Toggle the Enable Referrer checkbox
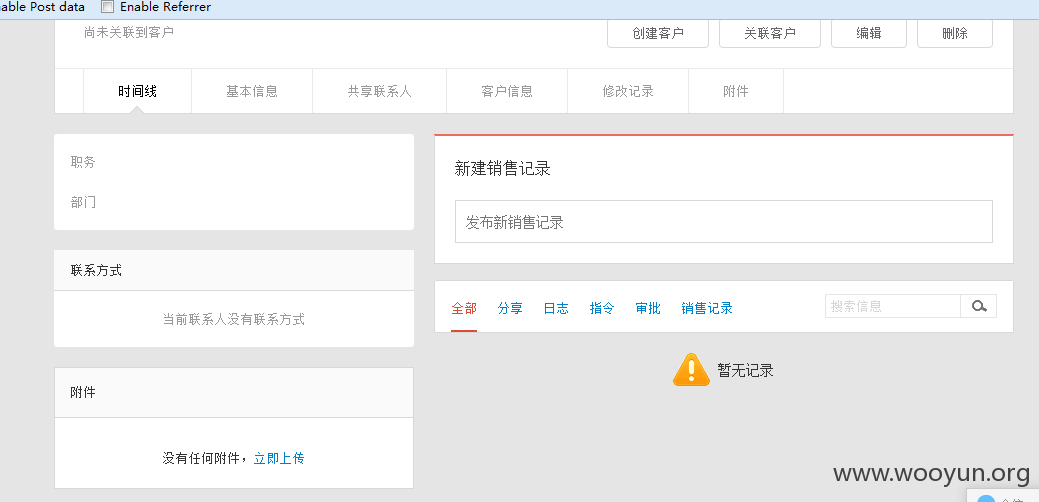This screenshot has width=1039, height=502. click(x=107, y=7)
